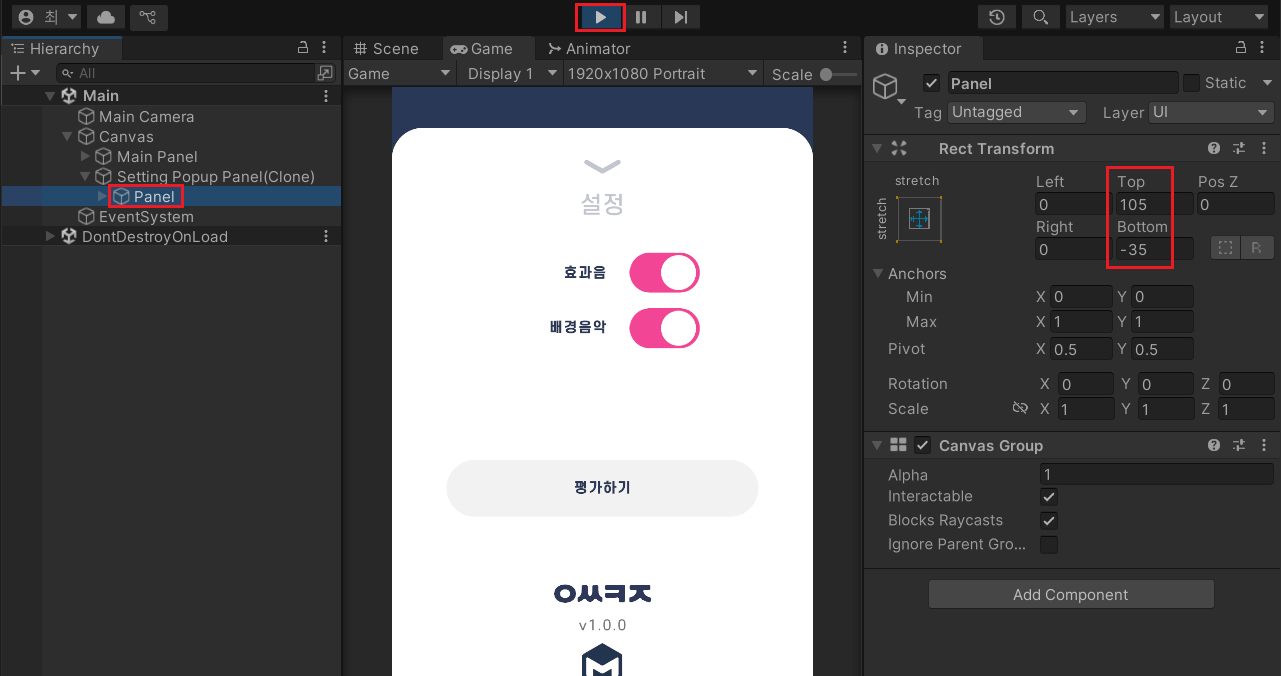Click the down chevron to close settings popup

602,165
